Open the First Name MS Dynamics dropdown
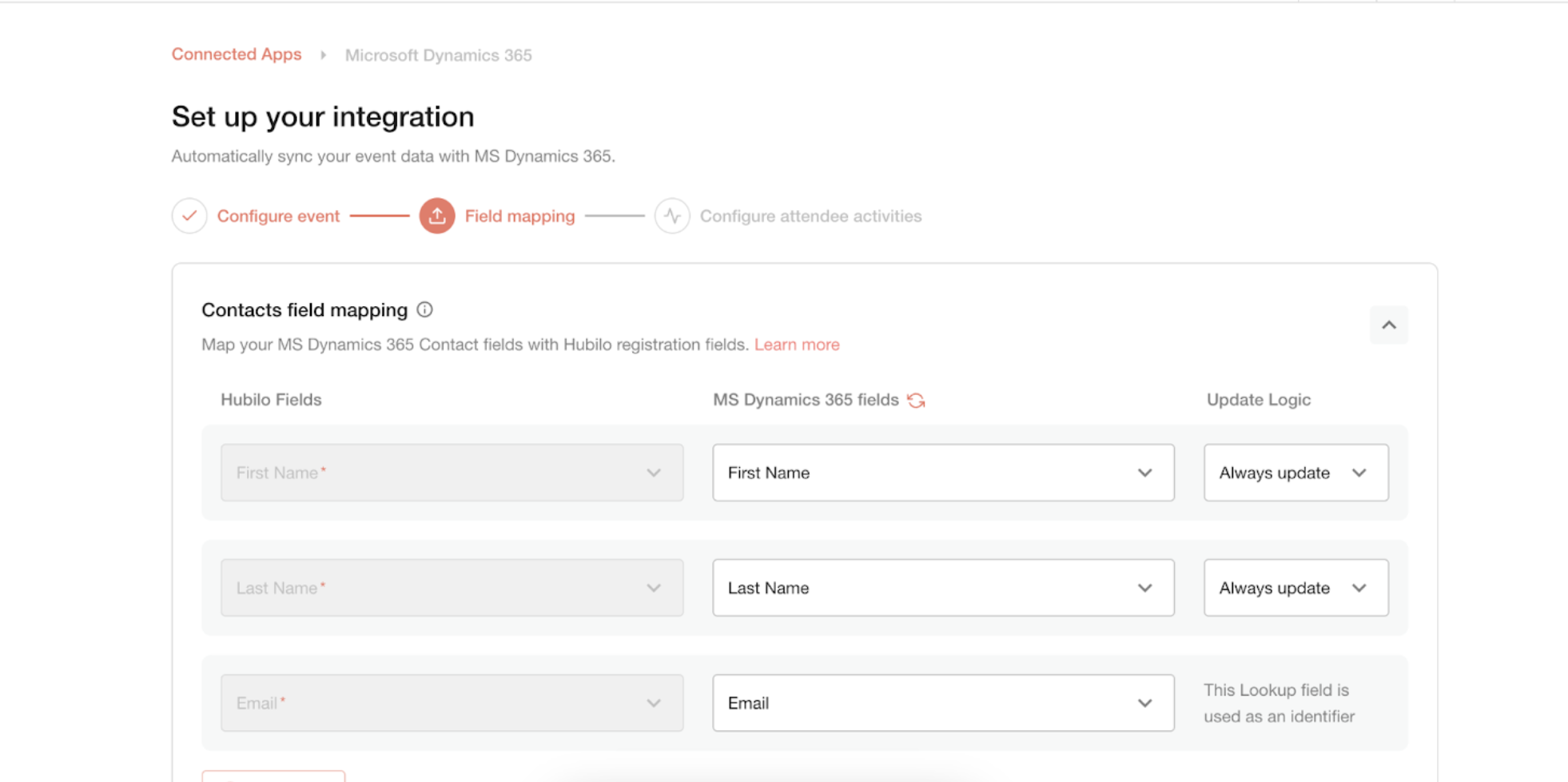 click(943, 473)
